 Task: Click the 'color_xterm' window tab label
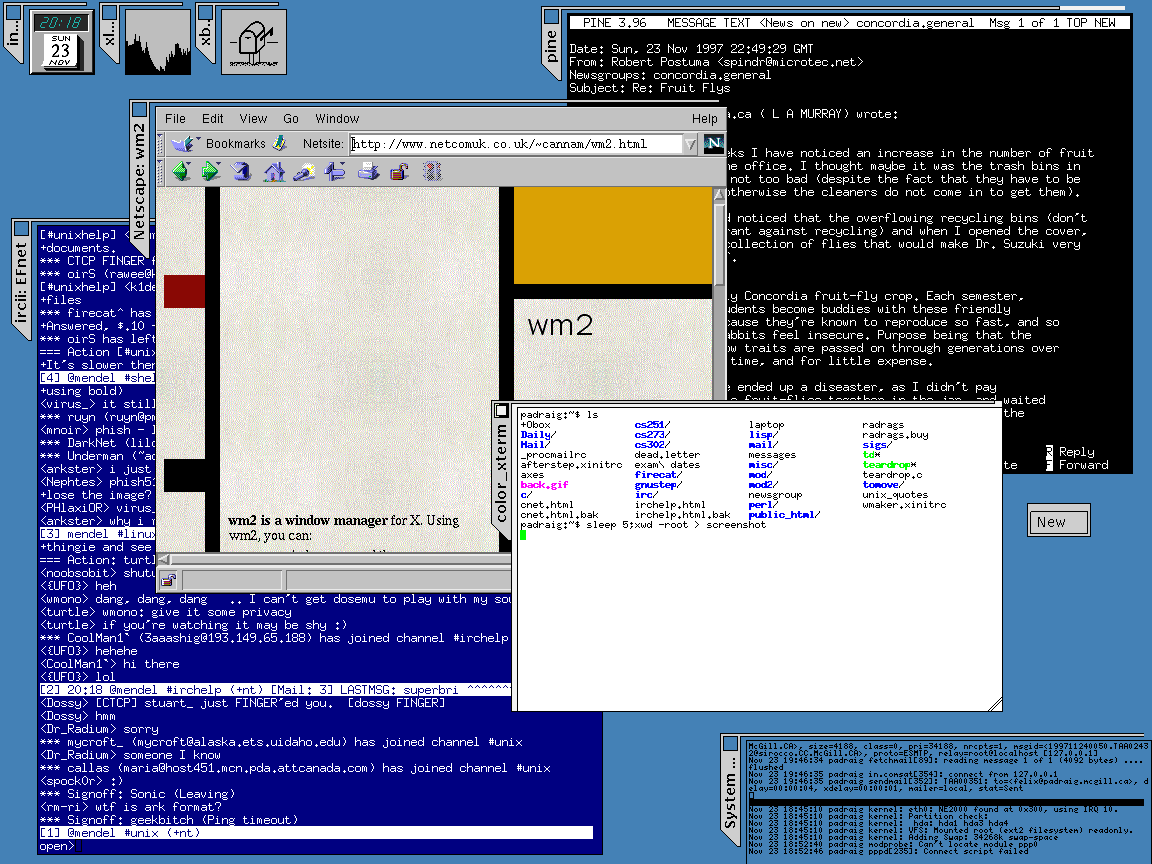pyautogui.click(x=501, y=472)
